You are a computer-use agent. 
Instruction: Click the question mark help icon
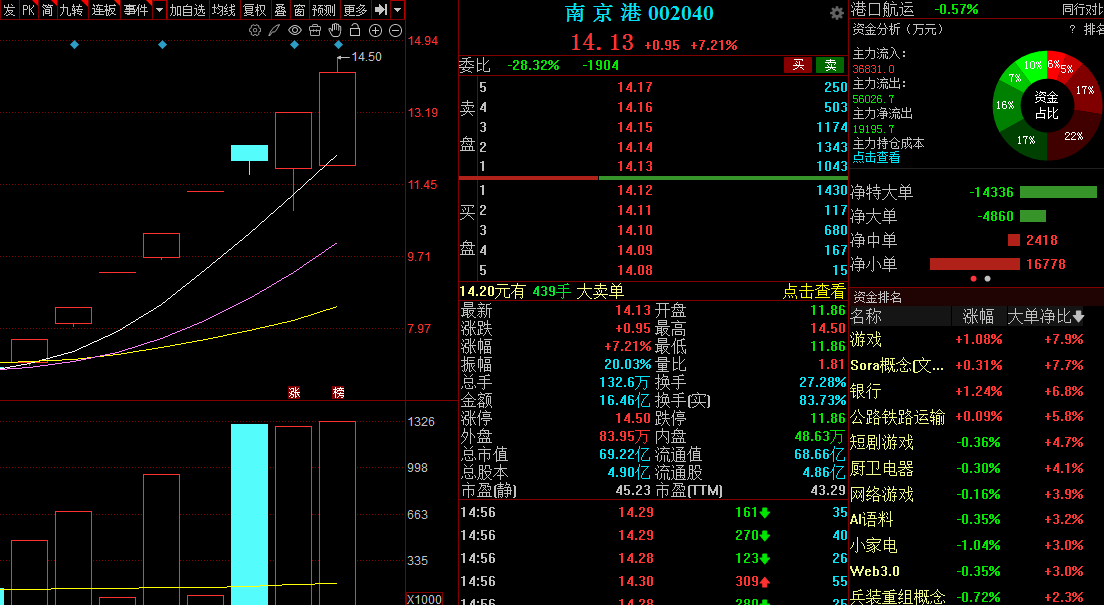(x=1072, y=30)
